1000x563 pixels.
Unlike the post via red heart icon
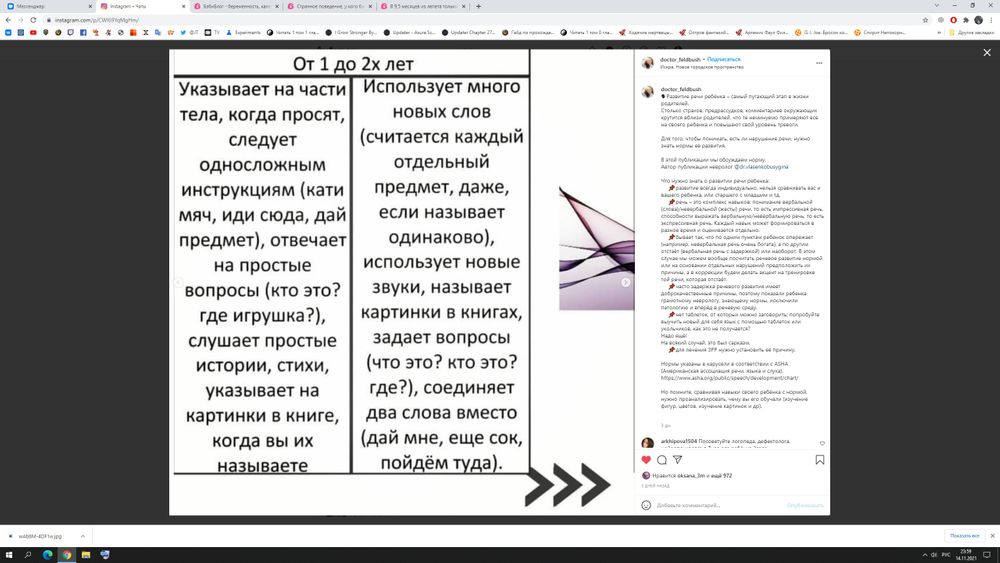646,460
